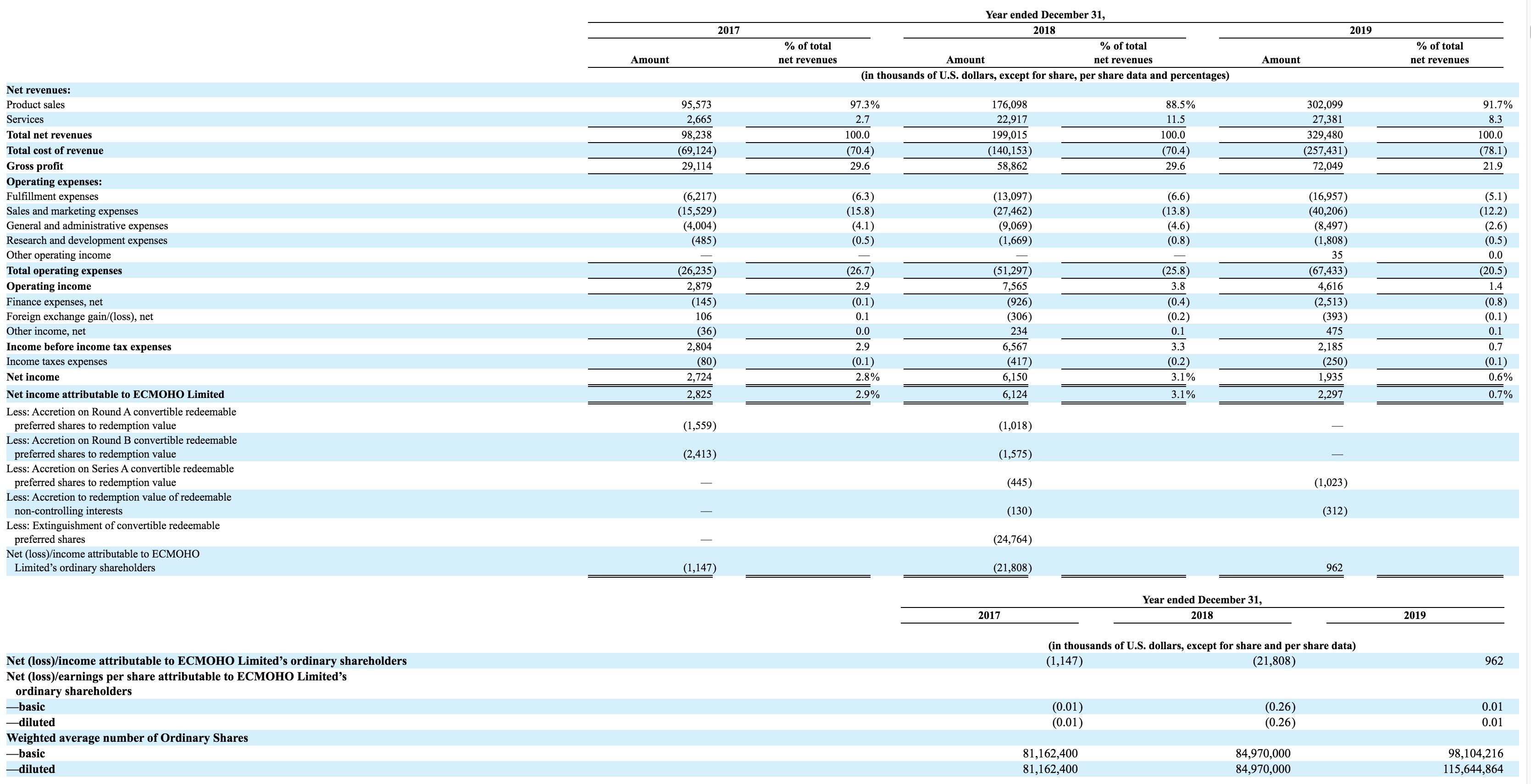Select the 2019 total net revenues amount 329,480

[1324, 135]
